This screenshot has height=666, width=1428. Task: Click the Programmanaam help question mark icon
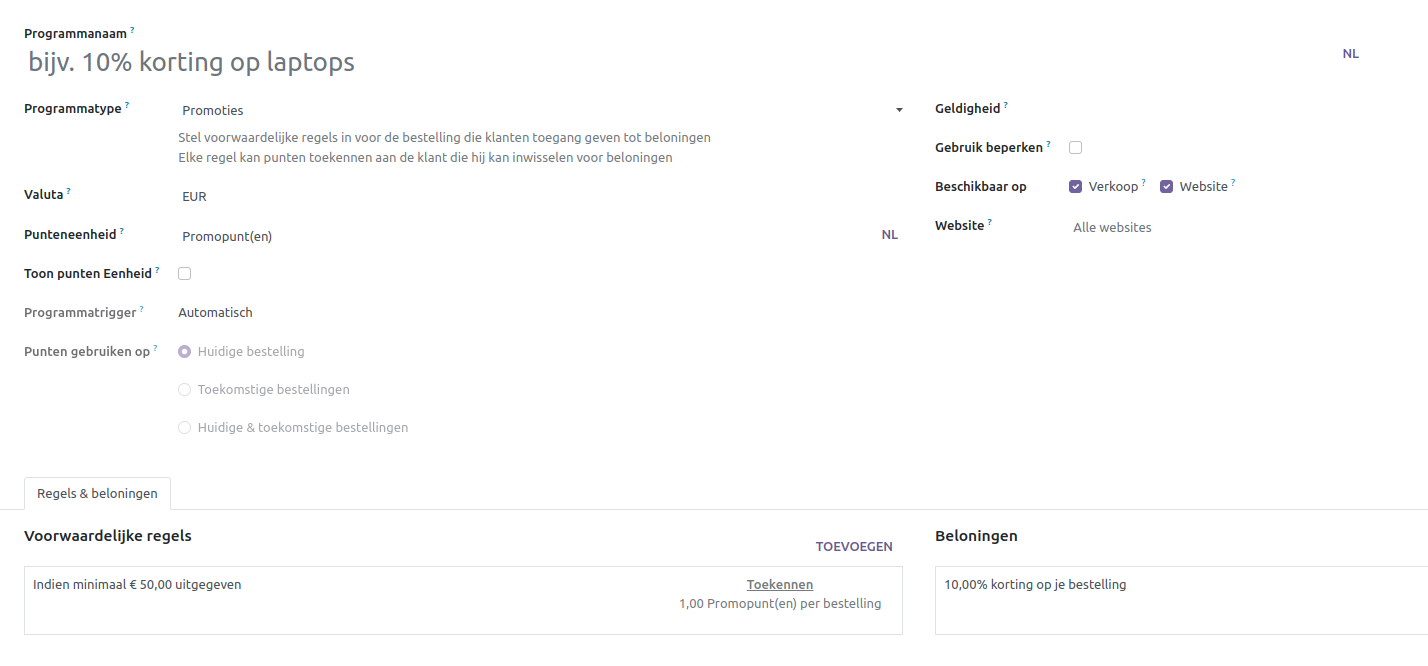(132, 31)
